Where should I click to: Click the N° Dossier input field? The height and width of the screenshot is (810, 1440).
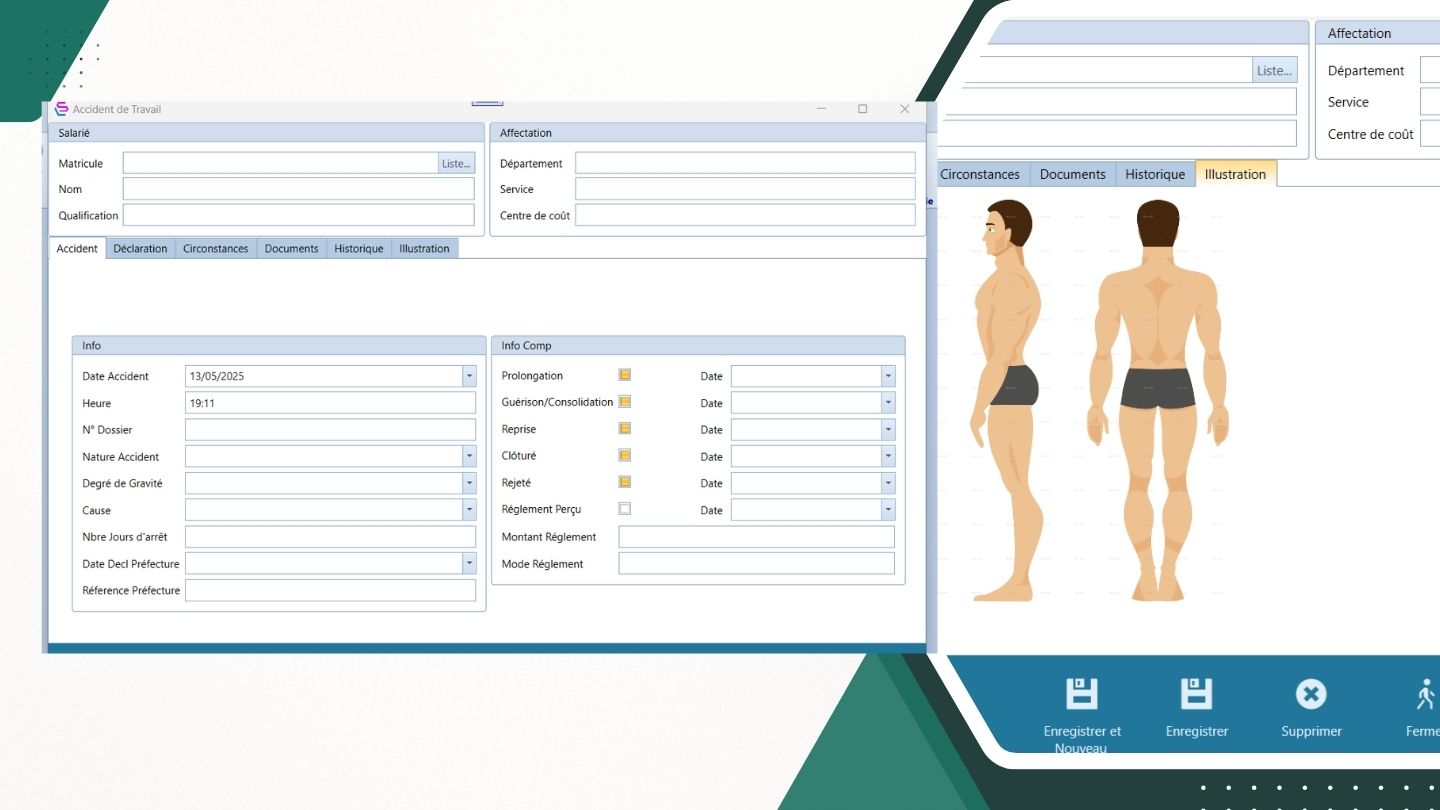tap(330, 430)
